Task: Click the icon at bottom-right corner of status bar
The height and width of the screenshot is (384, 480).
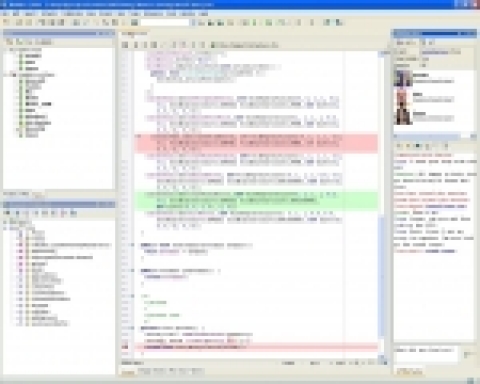Action: point(470,381)
